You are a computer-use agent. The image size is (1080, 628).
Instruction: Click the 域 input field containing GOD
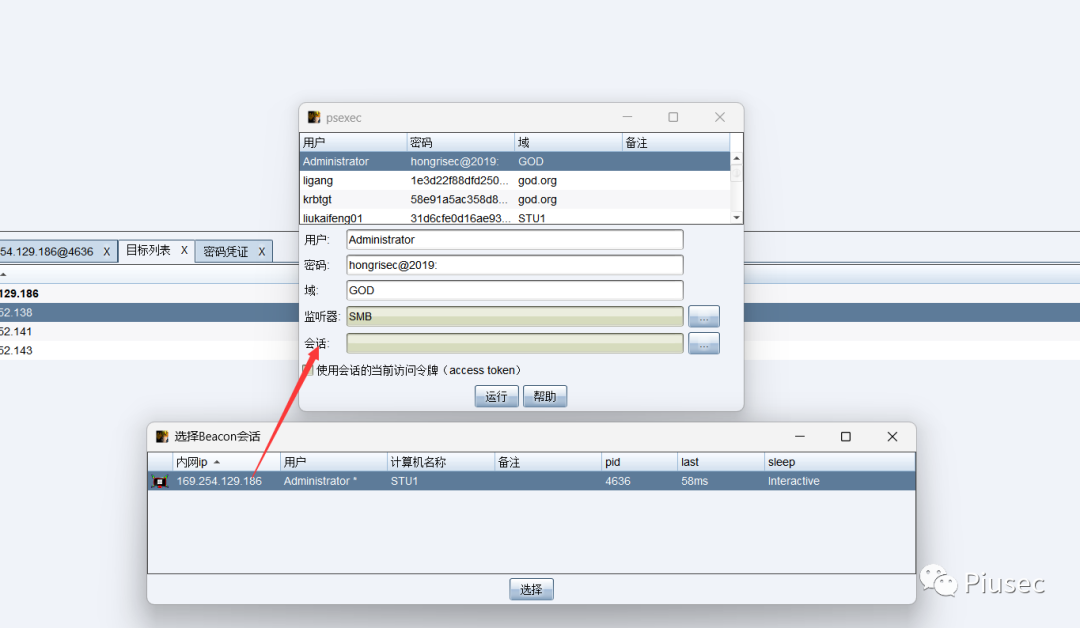point(515,291)
